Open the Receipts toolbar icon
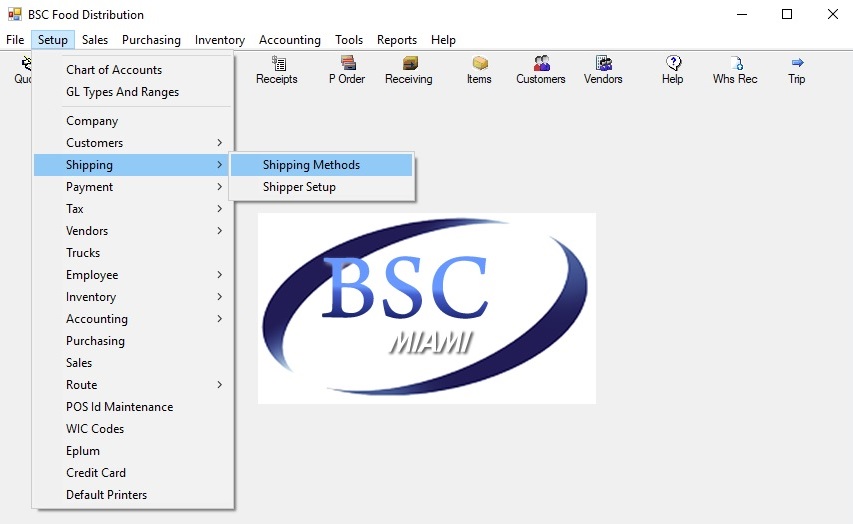Viewport: 853px width, 524px height. point(277,71)
